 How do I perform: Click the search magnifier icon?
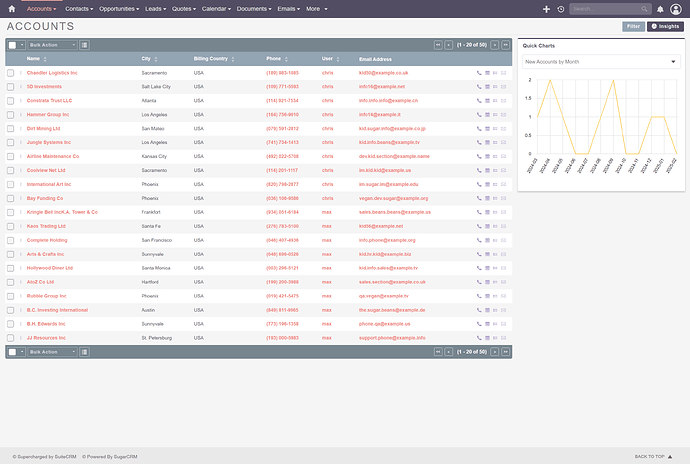[x=644, y=9]
